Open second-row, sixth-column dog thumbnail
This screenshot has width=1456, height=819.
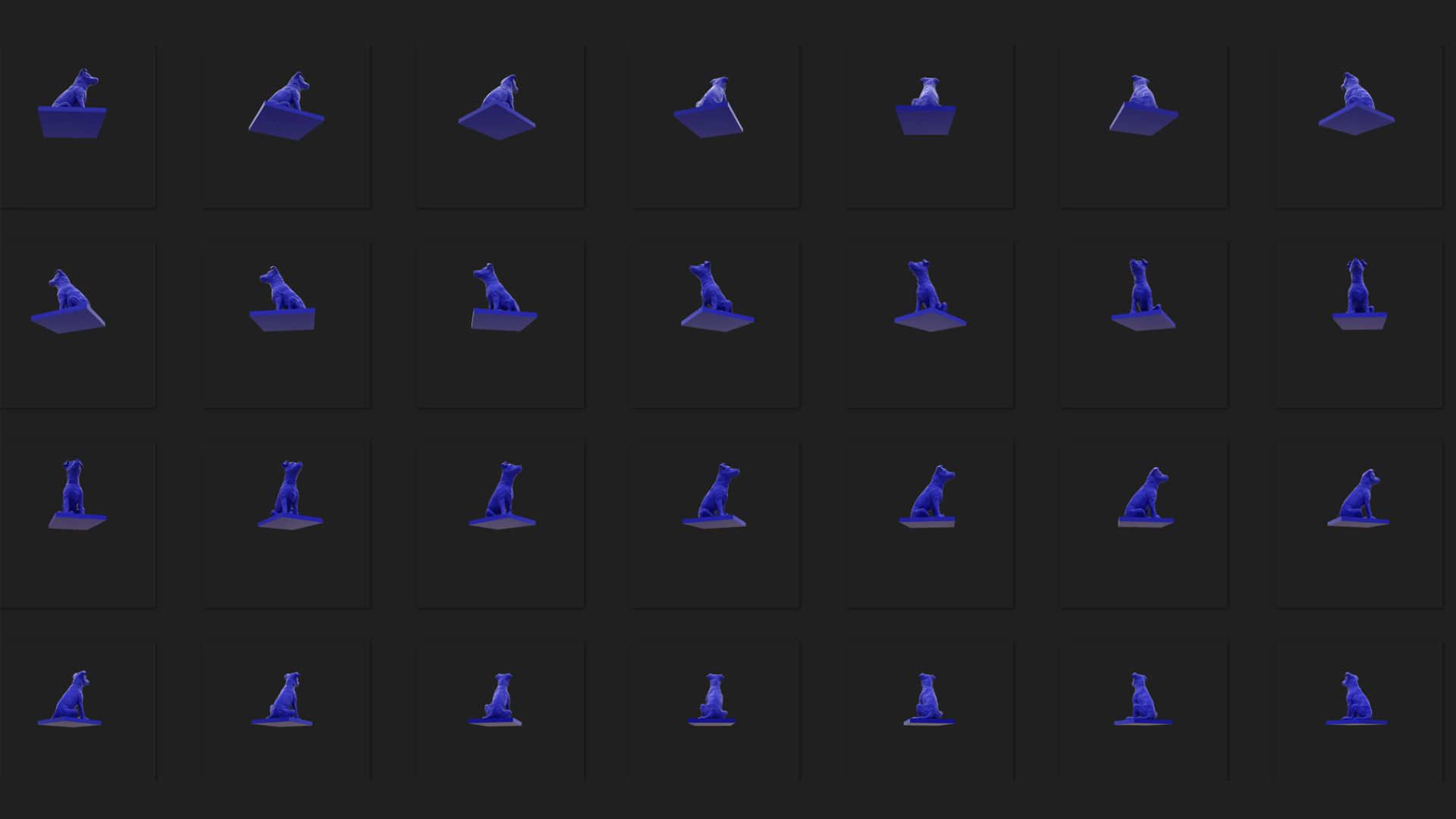(1144, 325)
